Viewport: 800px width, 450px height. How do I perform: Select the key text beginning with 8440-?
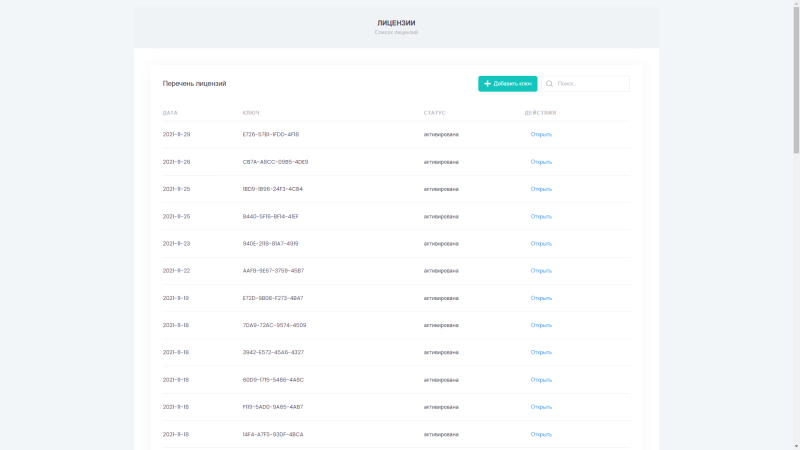click(270, 216)
